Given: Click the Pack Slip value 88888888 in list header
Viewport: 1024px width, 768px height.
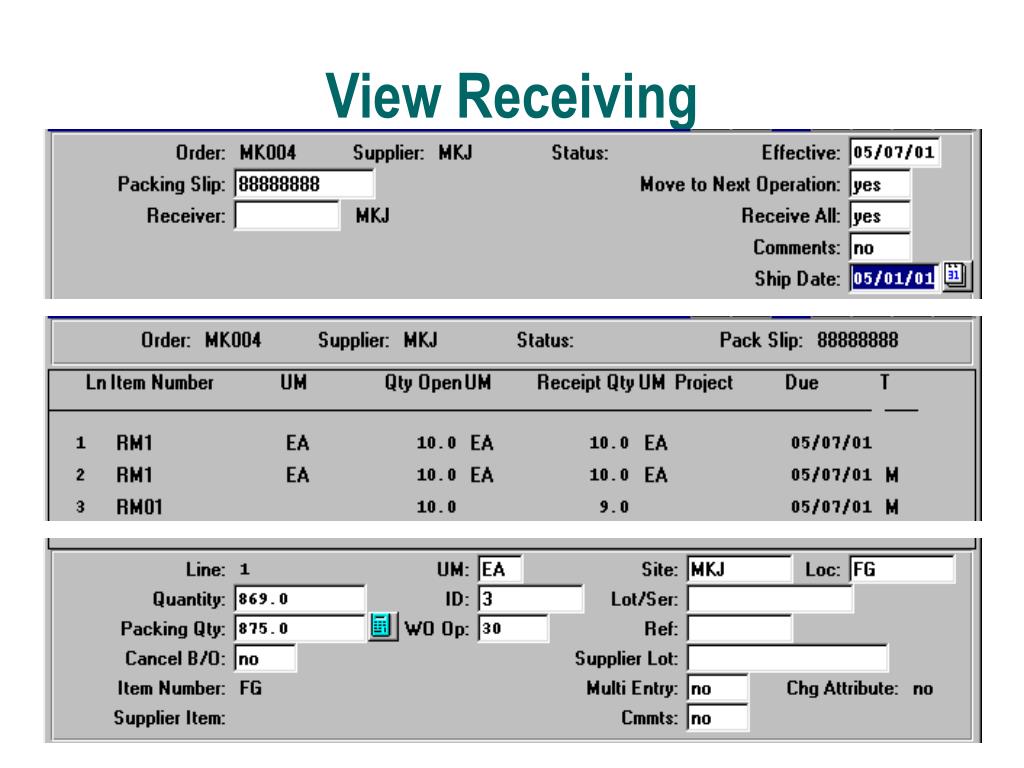Looking at the screenshot, I should (857, 340).
